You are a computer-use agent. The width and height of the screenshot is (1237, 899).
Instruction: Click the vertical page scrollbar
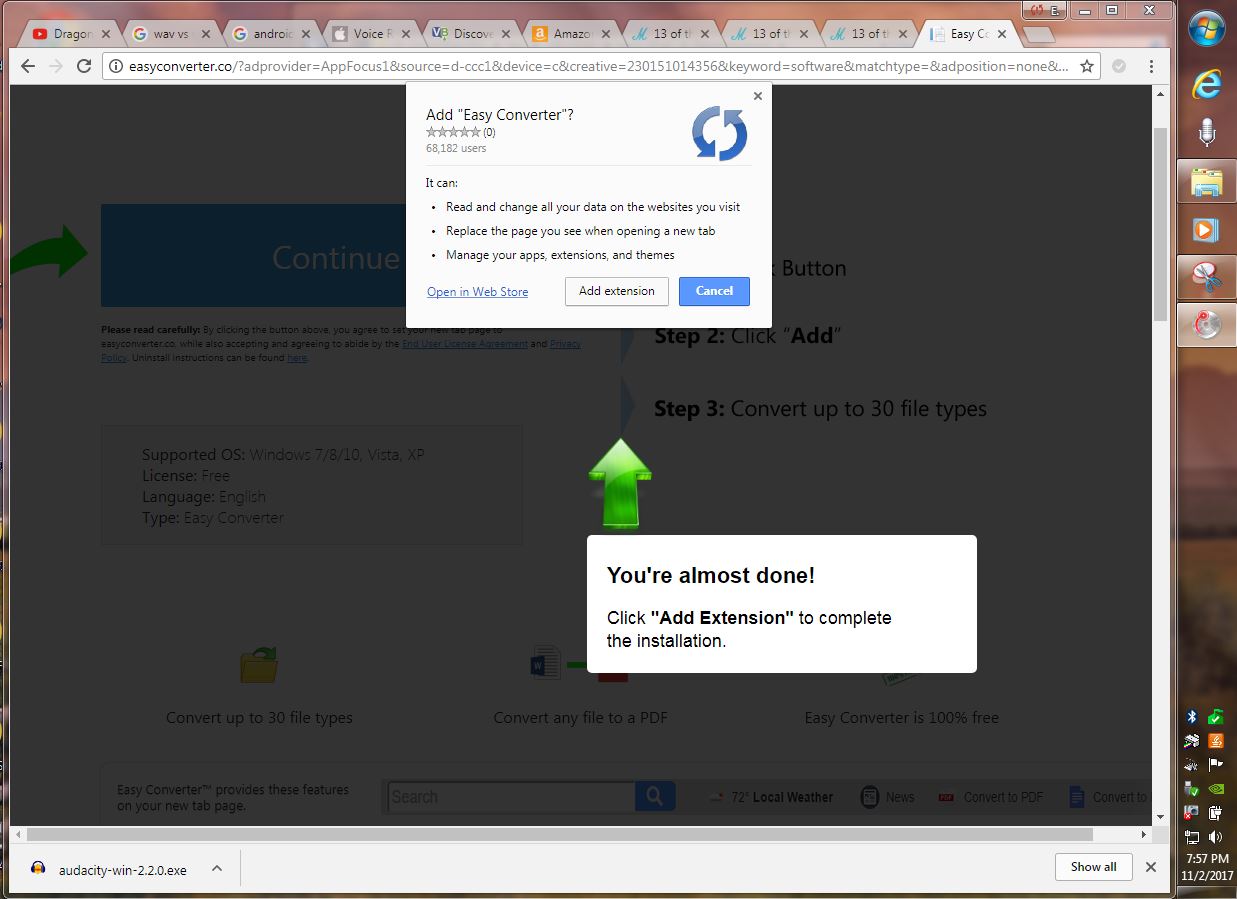pos(1160,224)
